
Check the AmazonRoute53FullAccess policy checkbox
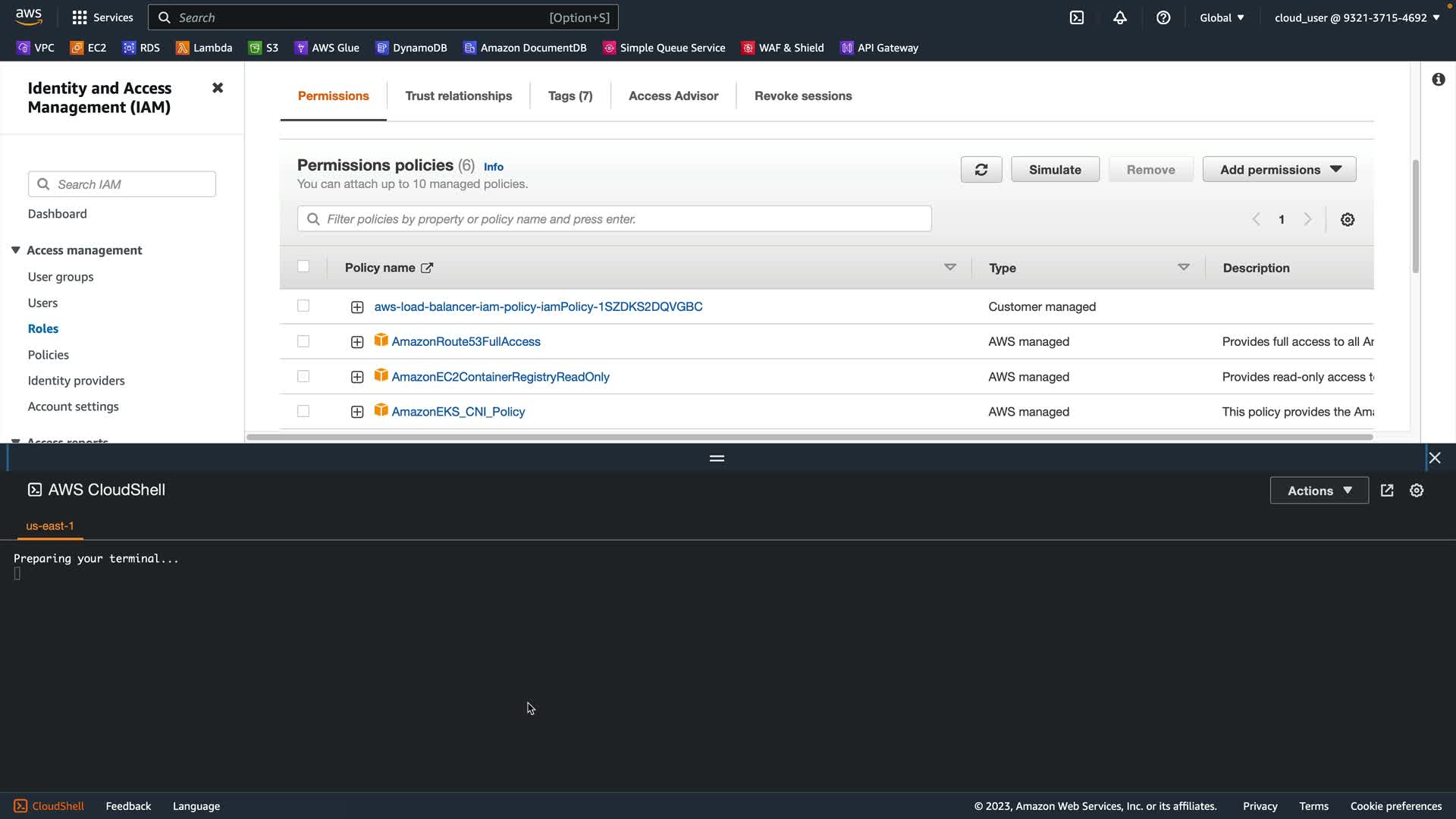[x=303, y=341]
